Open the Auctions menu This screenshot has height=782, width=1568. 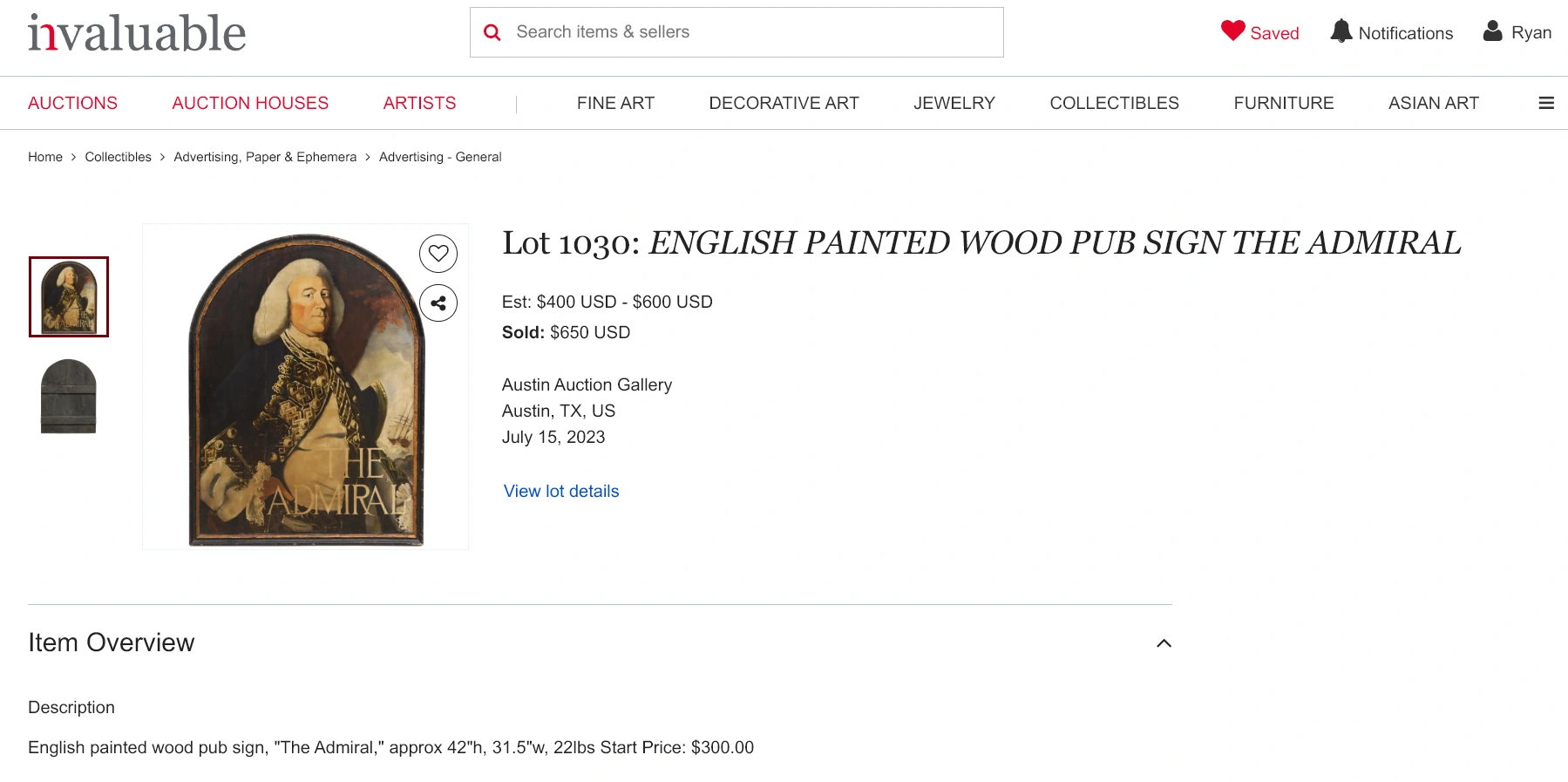click(x=72, y=103)
